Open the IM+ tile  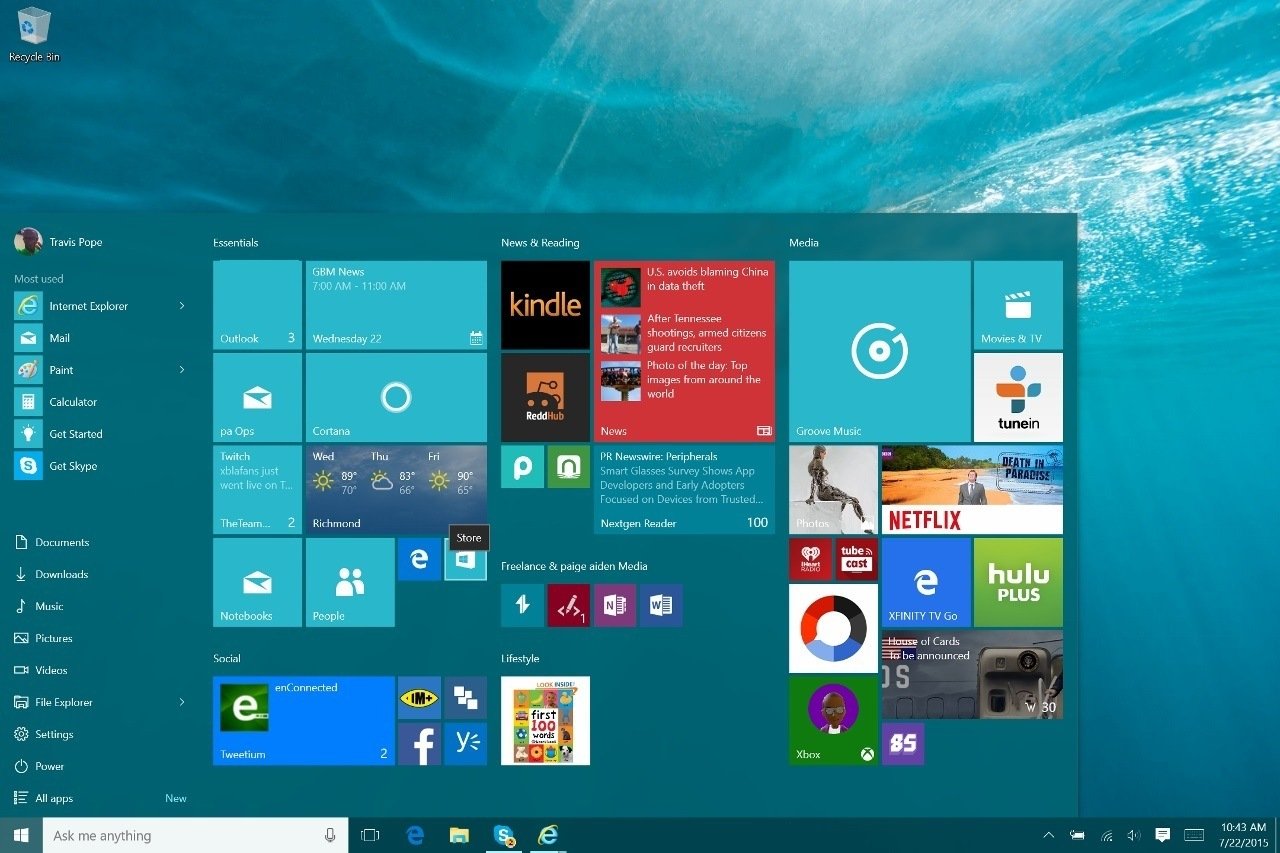click(x=419, y=697)
